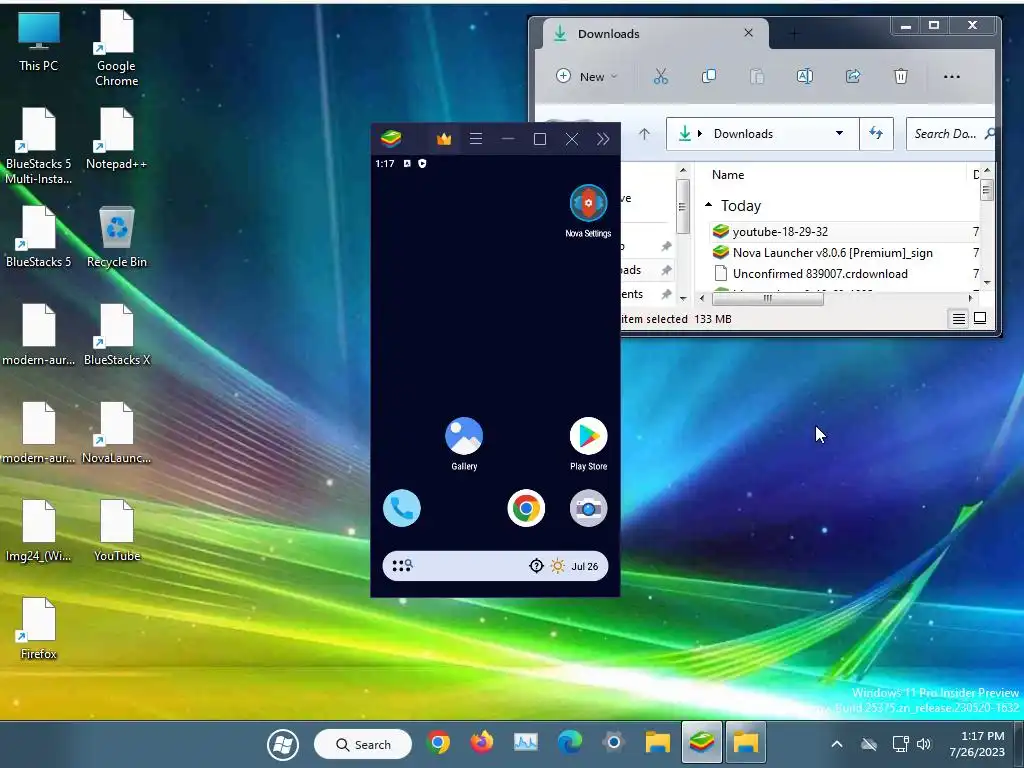Click the Up arrow in Explorer navigation
1024x768 pixels.
(645, 134)
